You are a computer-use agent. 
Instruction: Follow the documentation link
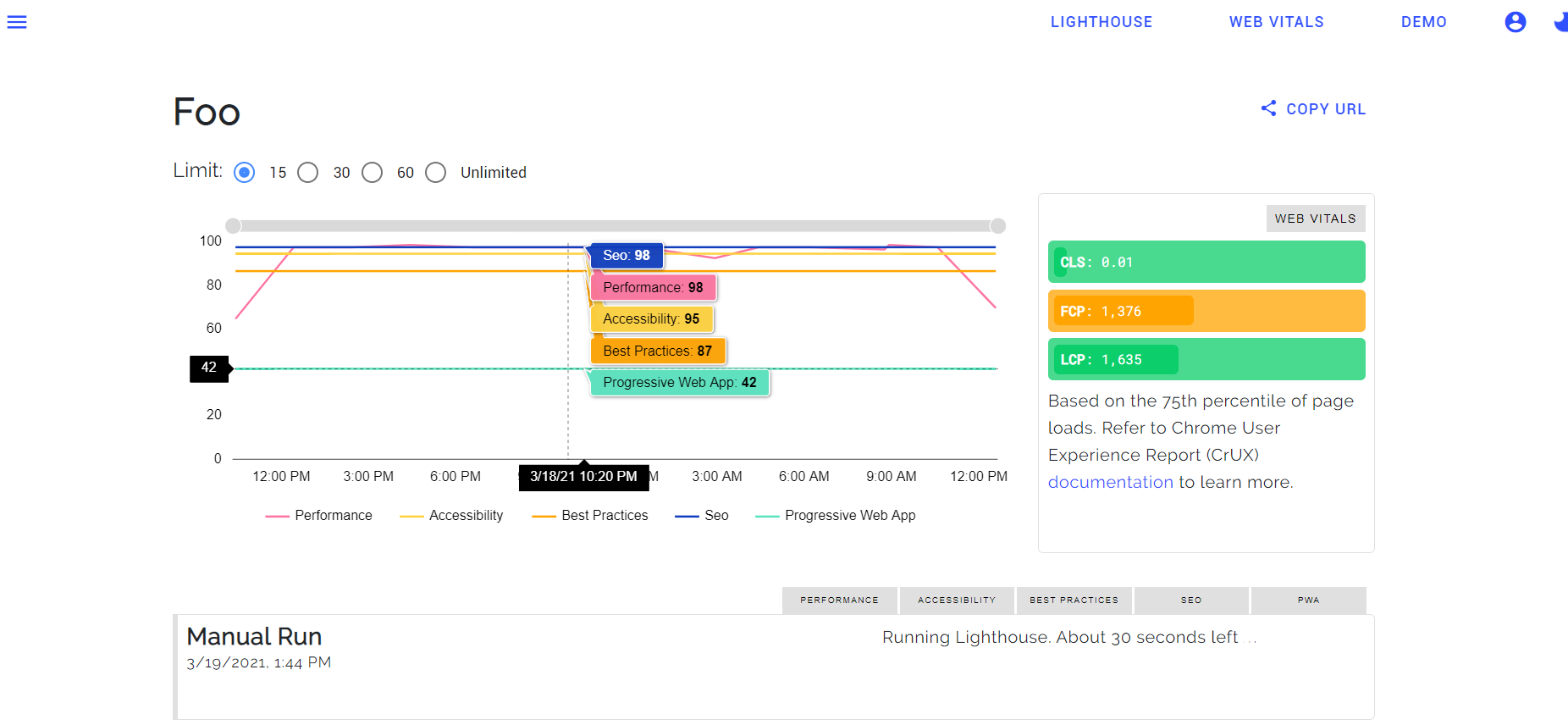click(x=1110, y=482)
